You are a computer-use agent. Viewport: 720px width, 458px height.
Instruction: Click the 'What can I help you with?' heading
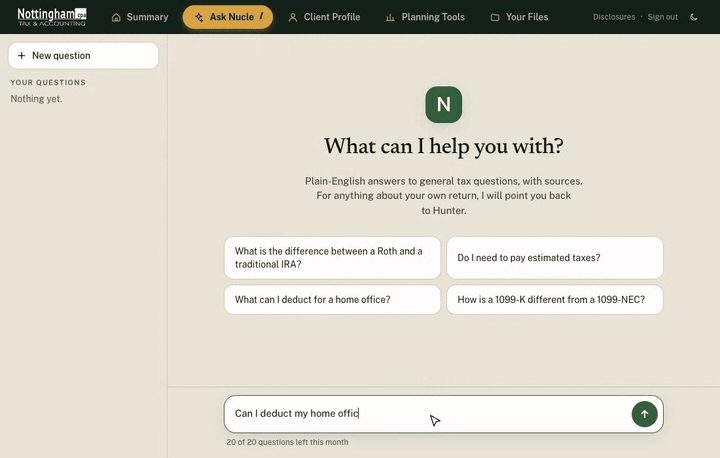tap(444, 146)
